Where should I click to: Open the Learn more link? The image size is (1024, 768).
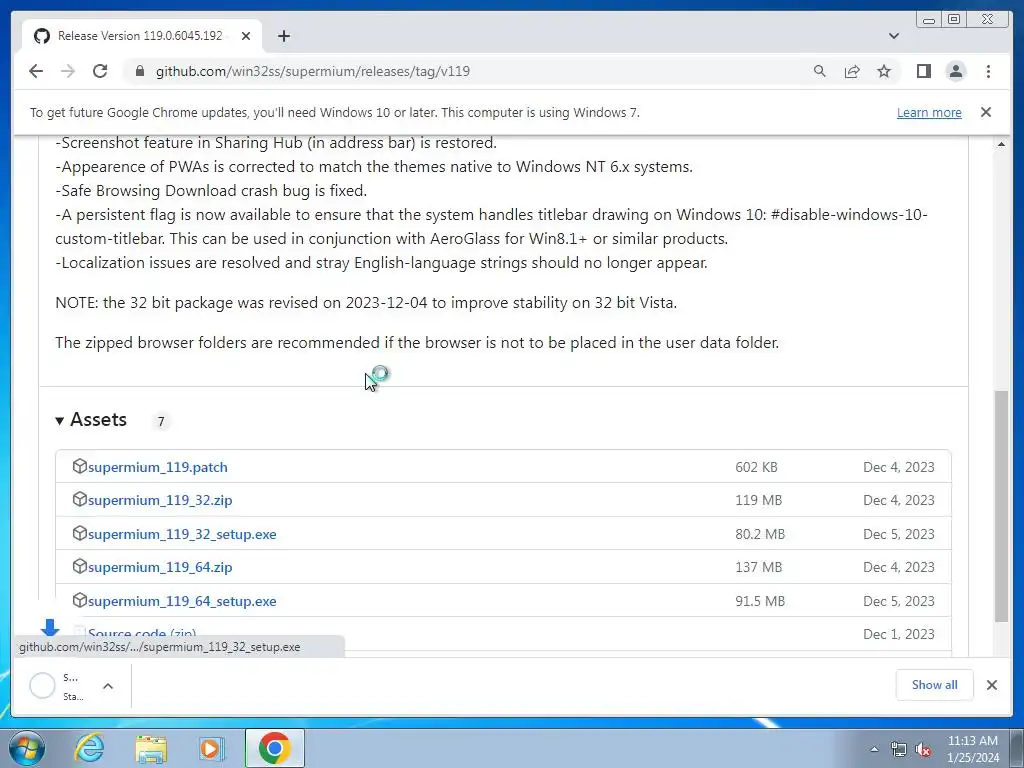pyautogui.click(x=929, y=112)
